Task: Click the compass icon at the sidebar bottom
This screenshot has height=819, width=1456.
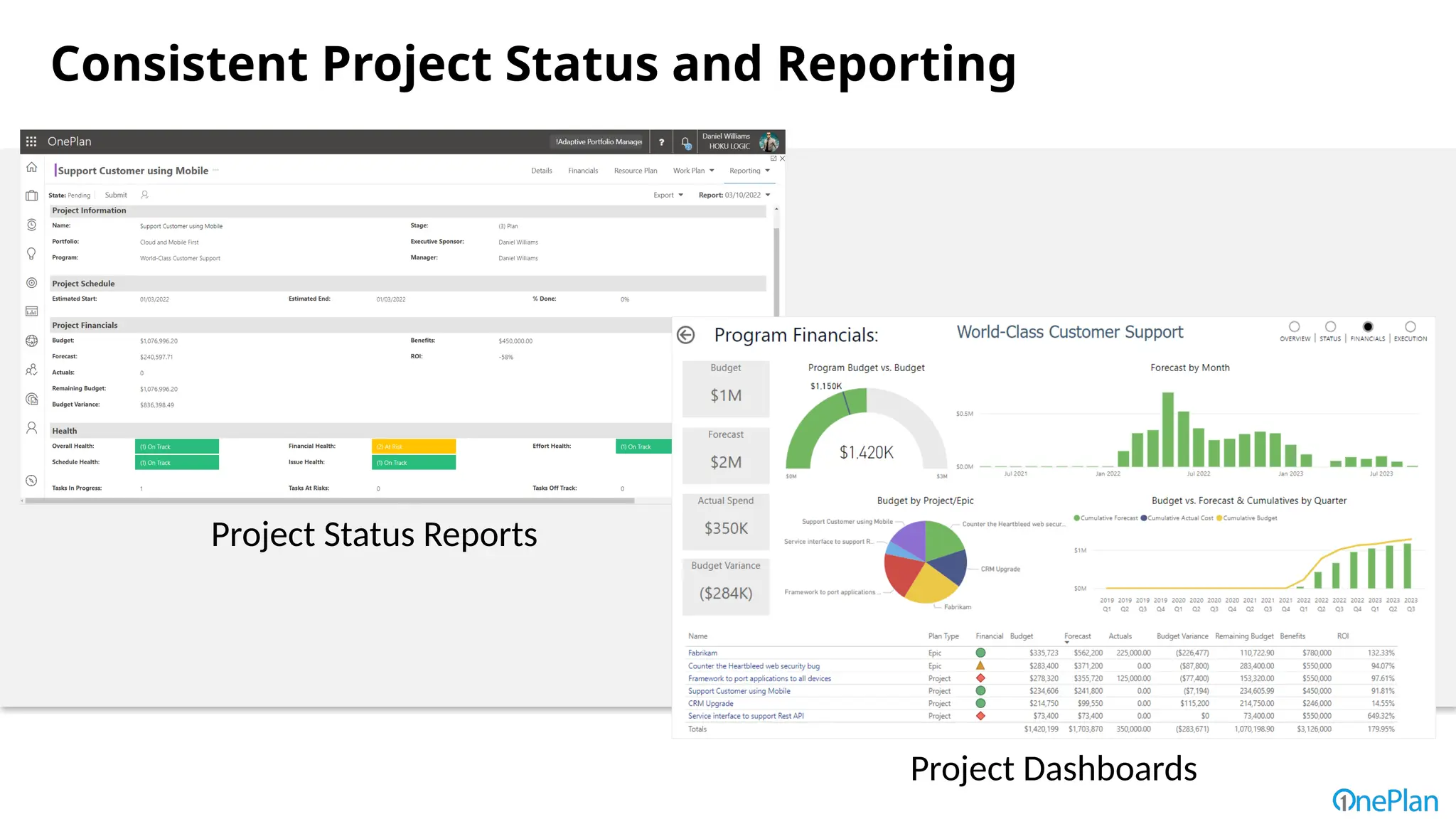Action: pos(31,481)
